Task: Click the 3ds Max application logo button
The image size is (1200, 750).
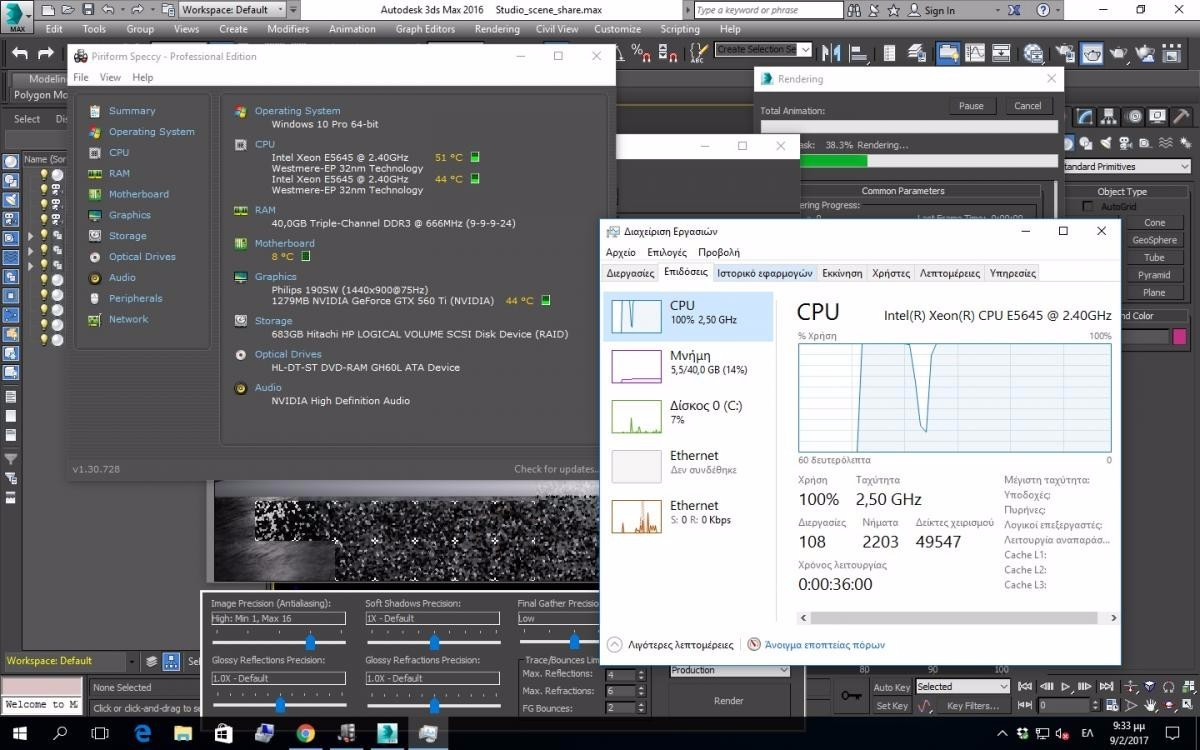Action: pyautogui.click(x=17, y=15)
